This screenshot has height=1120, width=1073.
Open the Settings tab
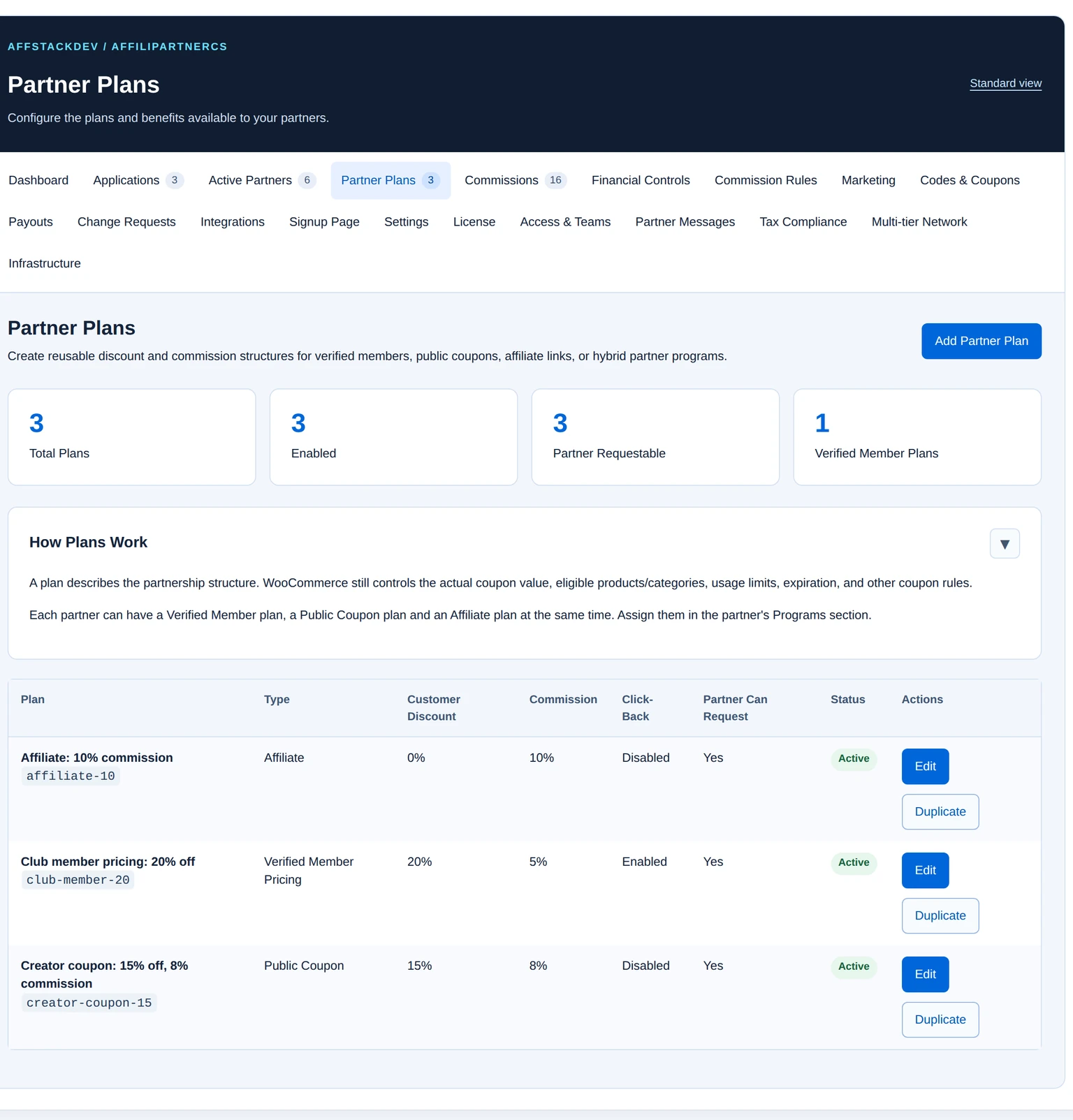pyautogui.click(x=406, y=222)
